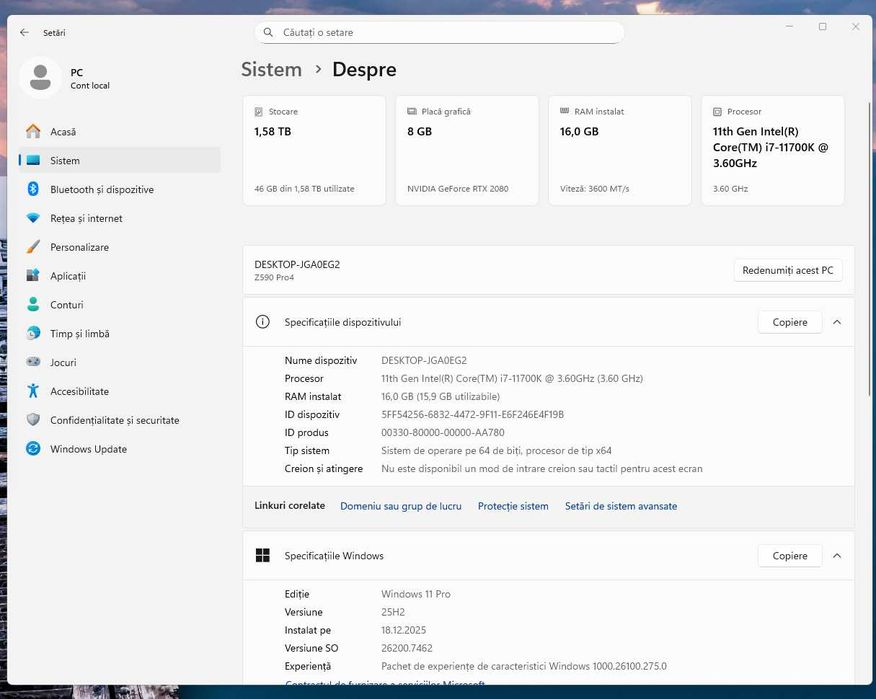Click the Acasă home icon

33,131
